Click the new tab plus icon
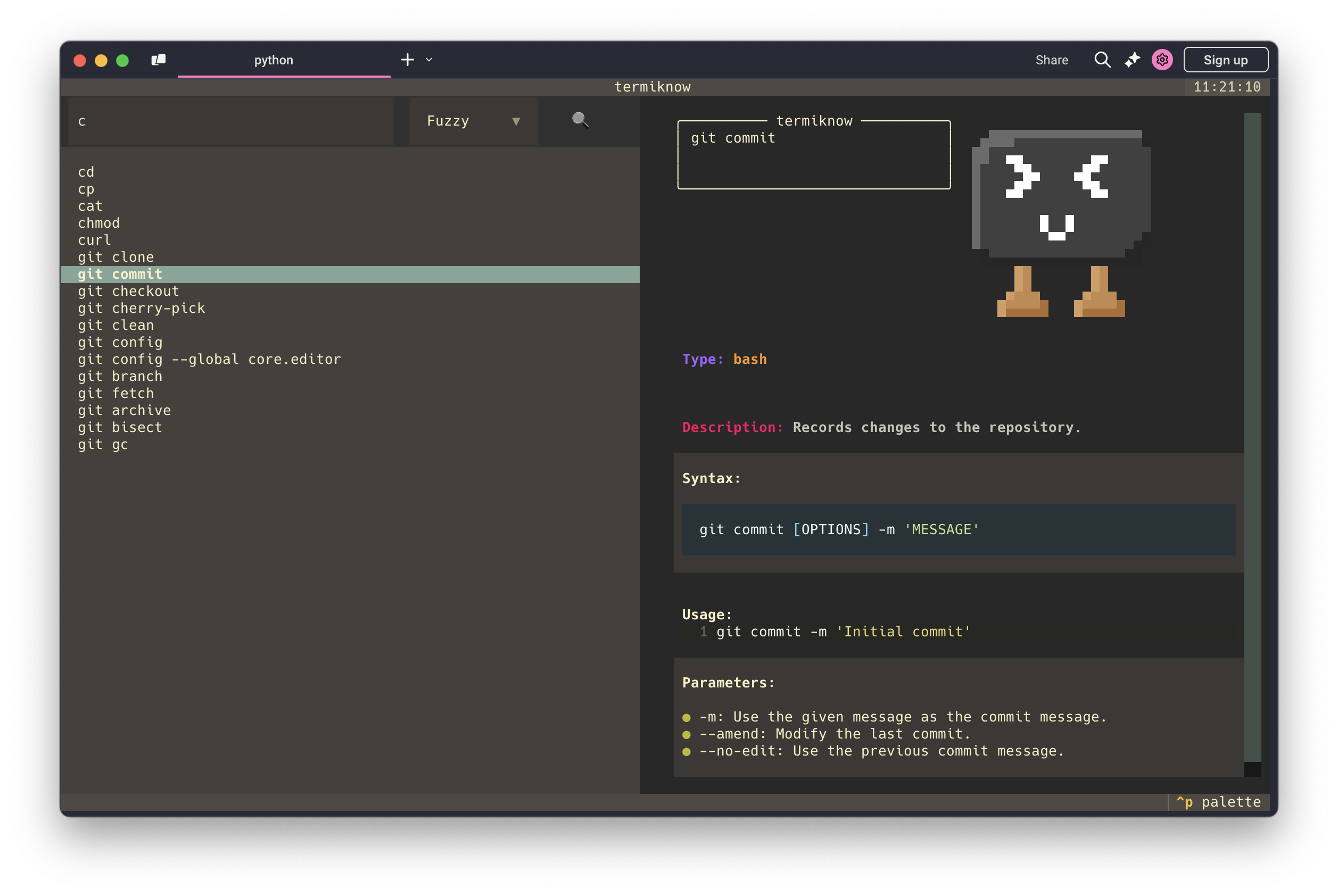 coord(408,60)
